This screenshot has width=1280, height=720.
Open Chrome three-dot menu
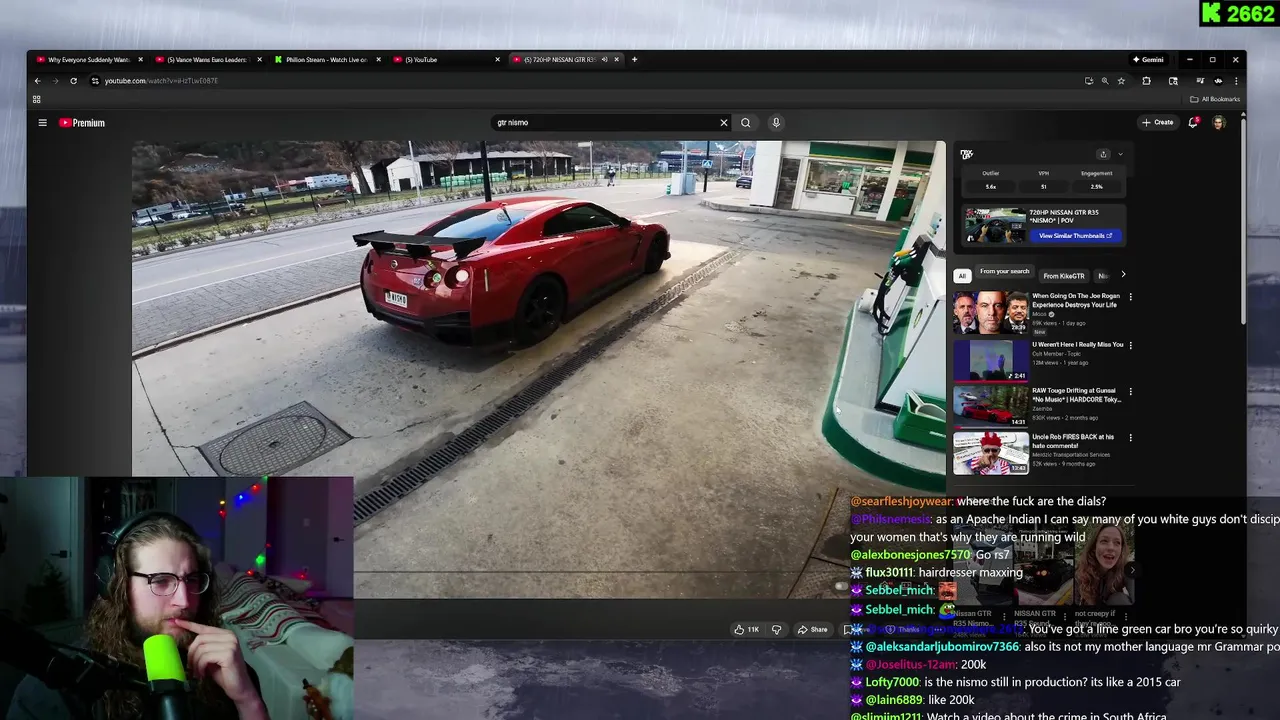pos(1236,81)
